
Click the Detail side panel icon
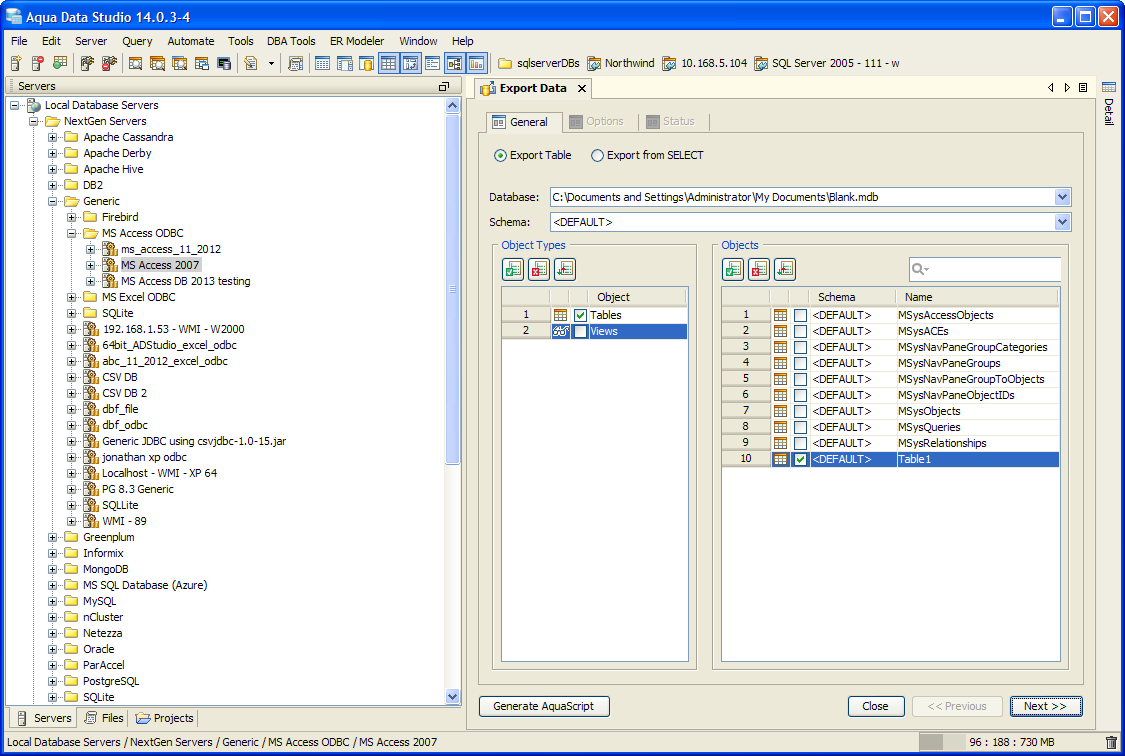[x=1108, y=88]
